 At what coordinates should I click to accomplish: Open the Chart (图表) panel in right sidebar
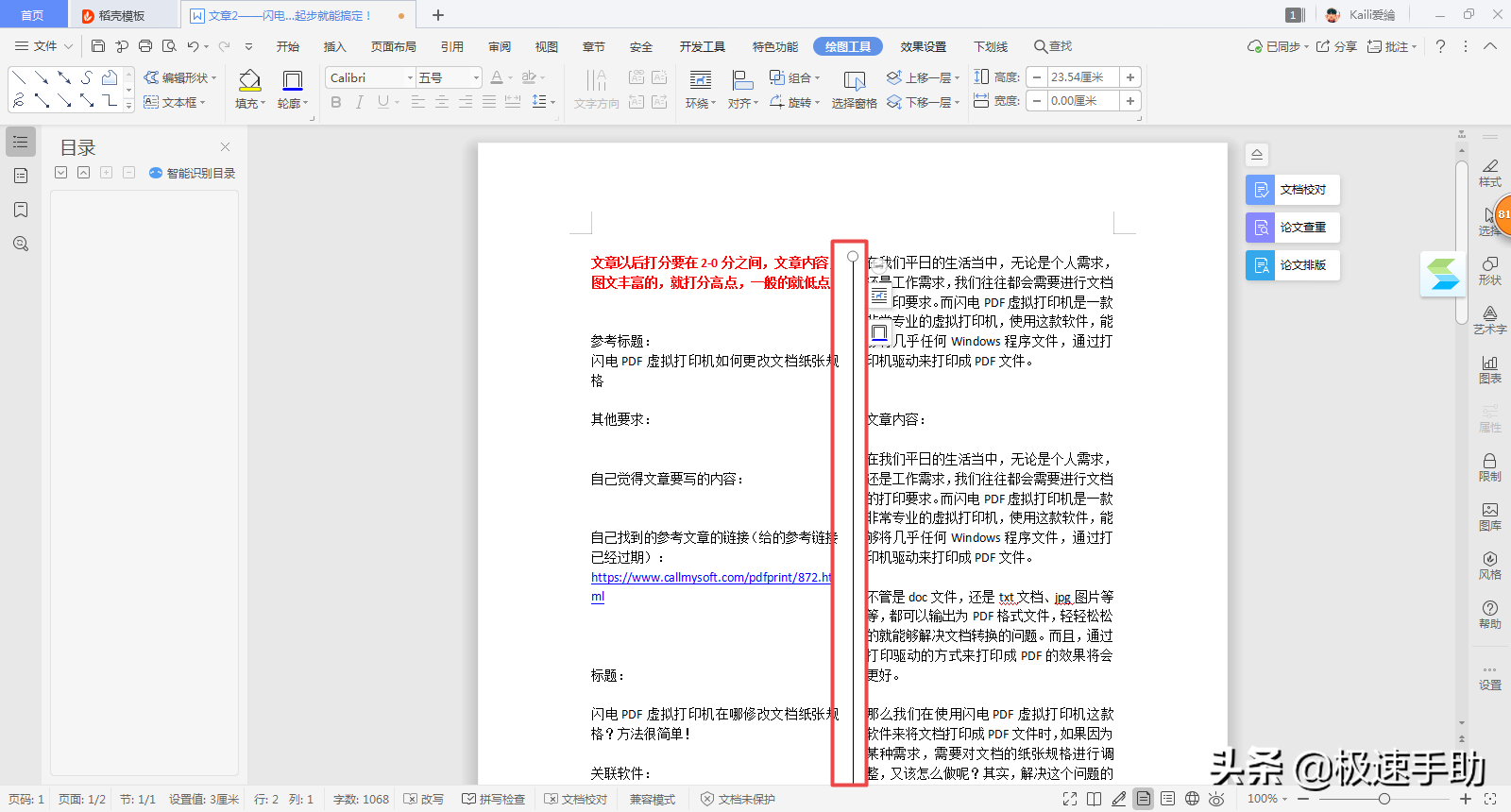tap(1489, 368)
